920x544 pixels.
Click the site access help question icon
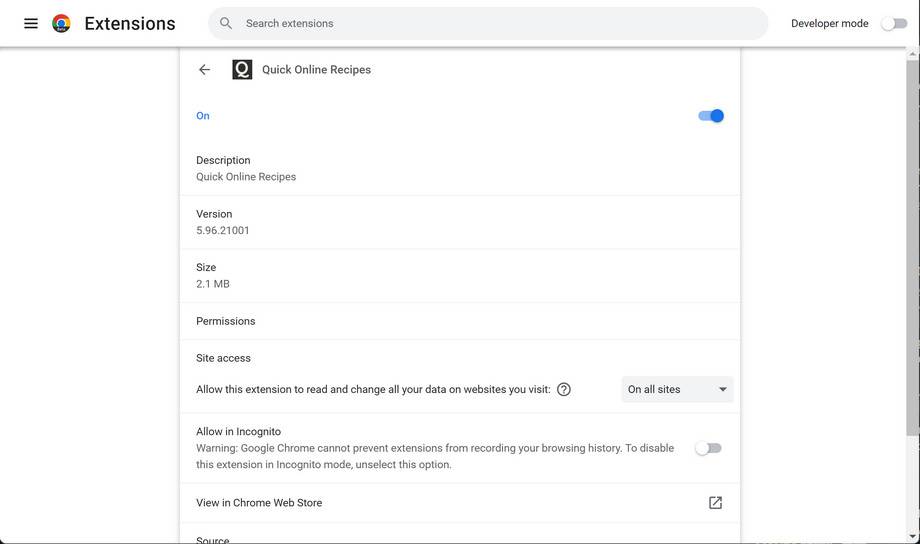pos(564,389)
